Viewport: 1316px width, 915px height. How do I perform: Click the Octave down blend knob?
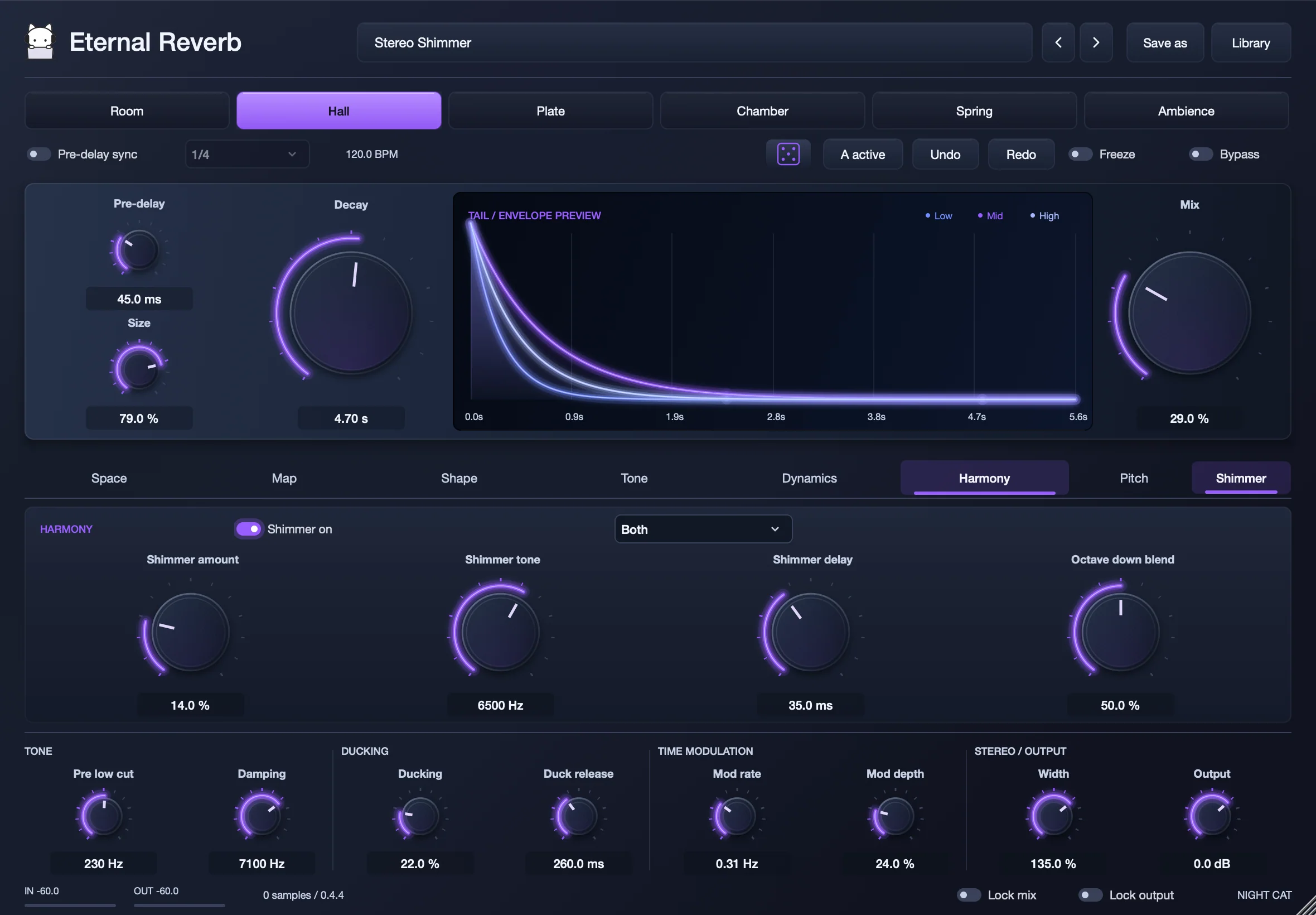[1120, 632]
